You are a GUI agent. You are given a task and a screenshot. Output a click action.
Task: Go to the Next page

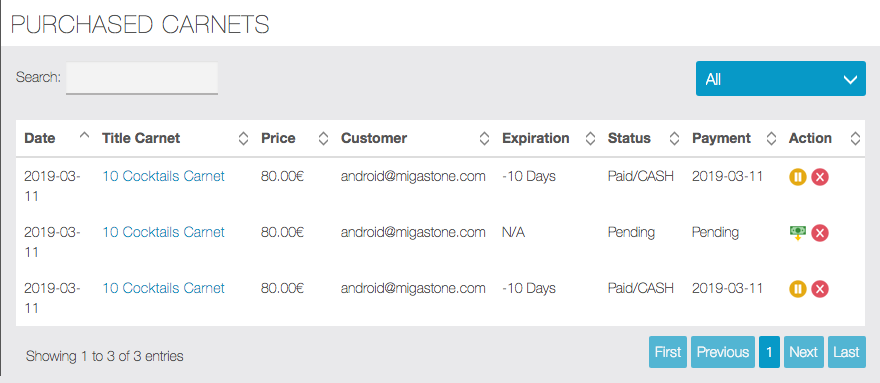[x=804, y=352]
